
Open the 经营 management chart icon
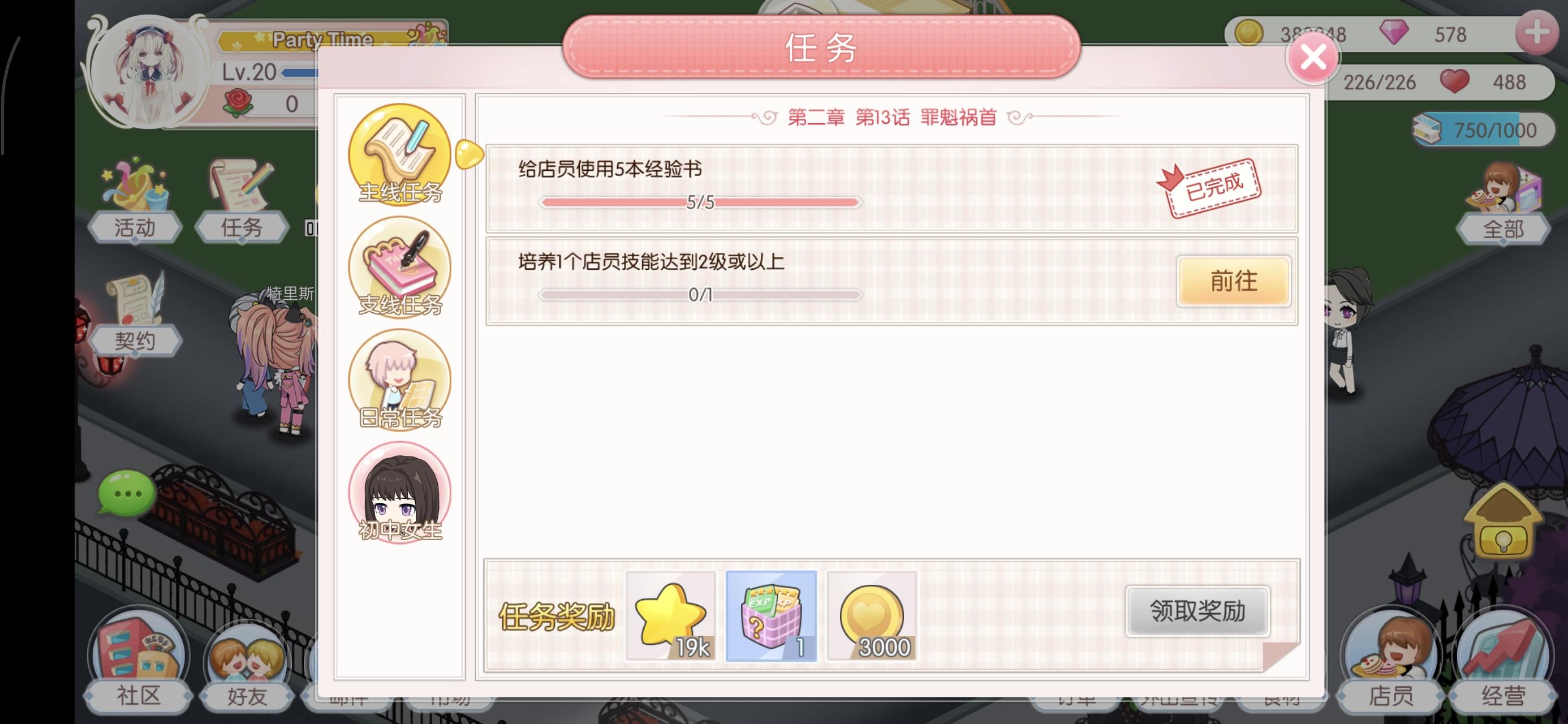tap(1504, 662)
